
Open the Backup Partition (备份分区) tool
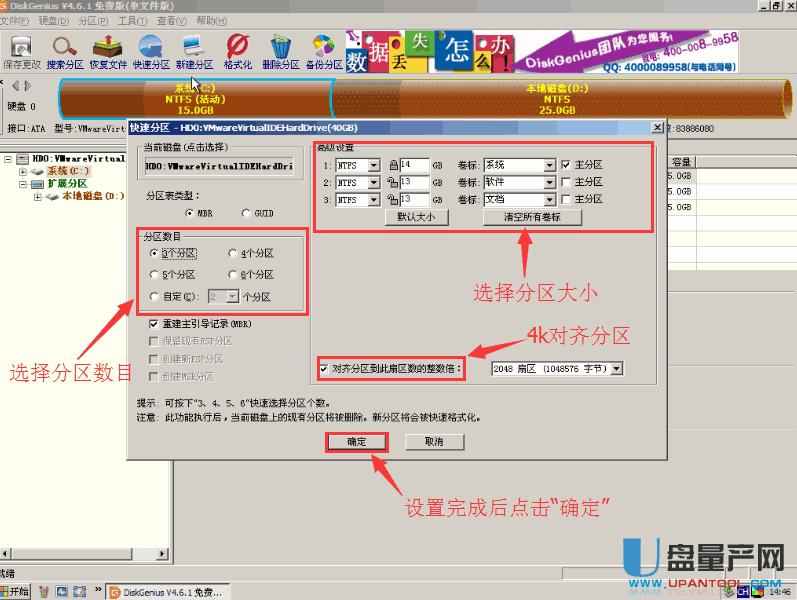(x=323, y=50)
